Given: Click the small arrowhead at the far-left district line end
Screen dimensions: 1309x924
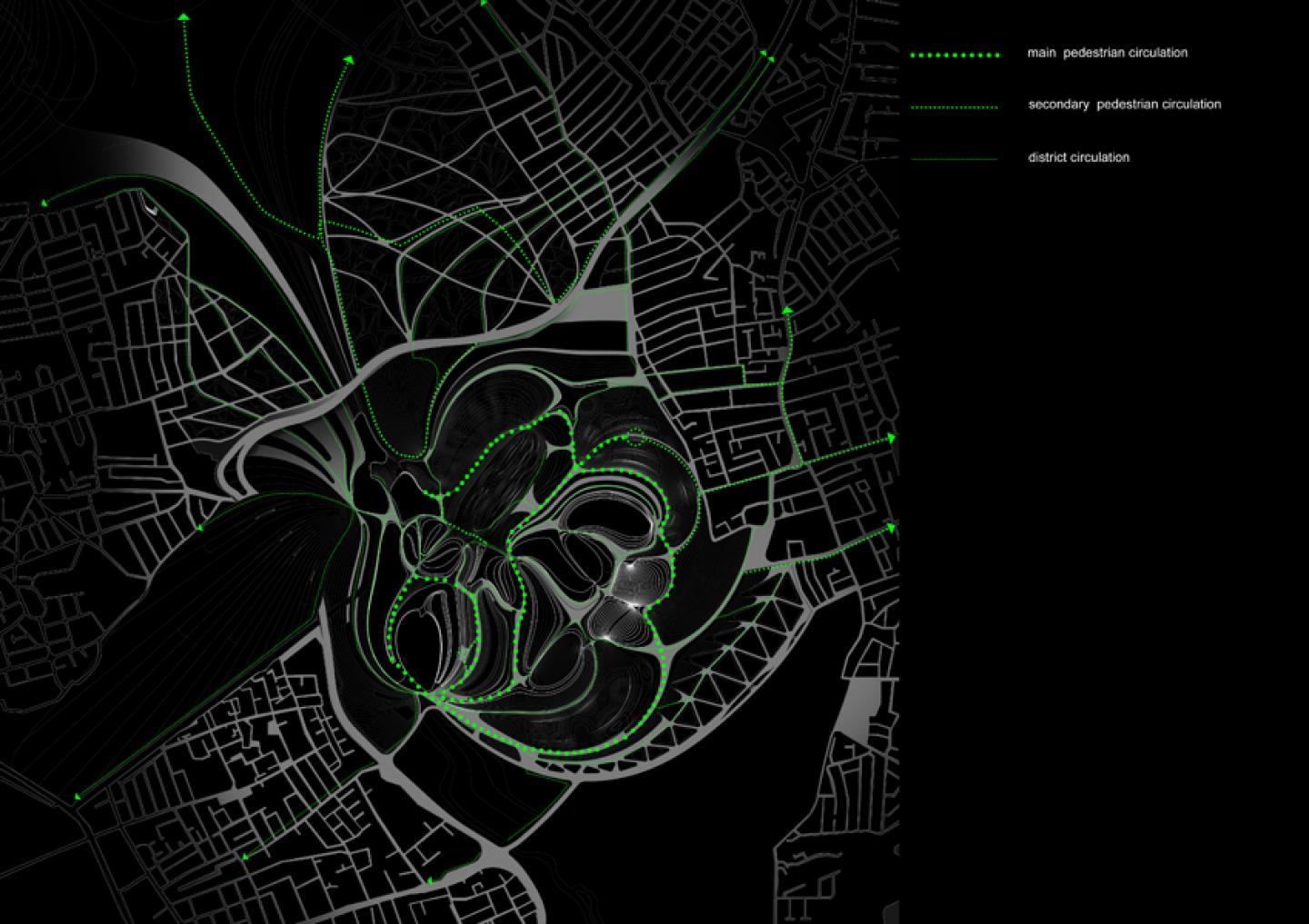Looking at the screenshot, I should 44,203.
